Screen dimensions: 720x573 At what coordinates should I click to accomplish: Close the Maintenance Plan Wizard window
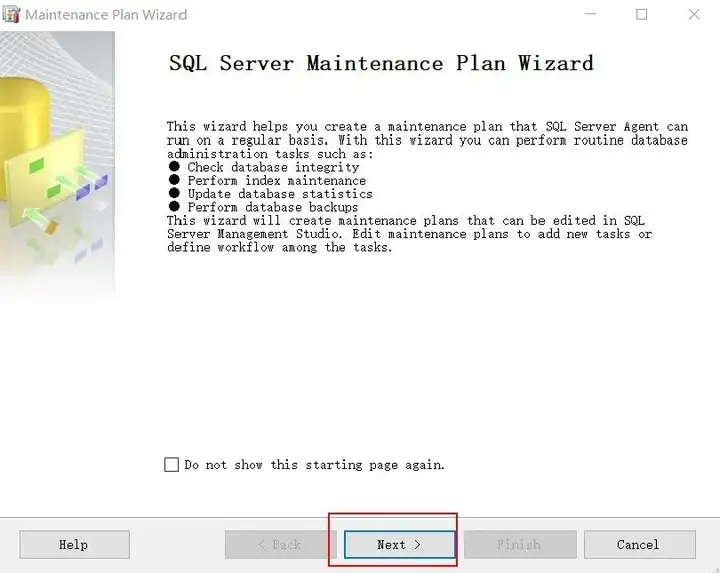(694, 15)
